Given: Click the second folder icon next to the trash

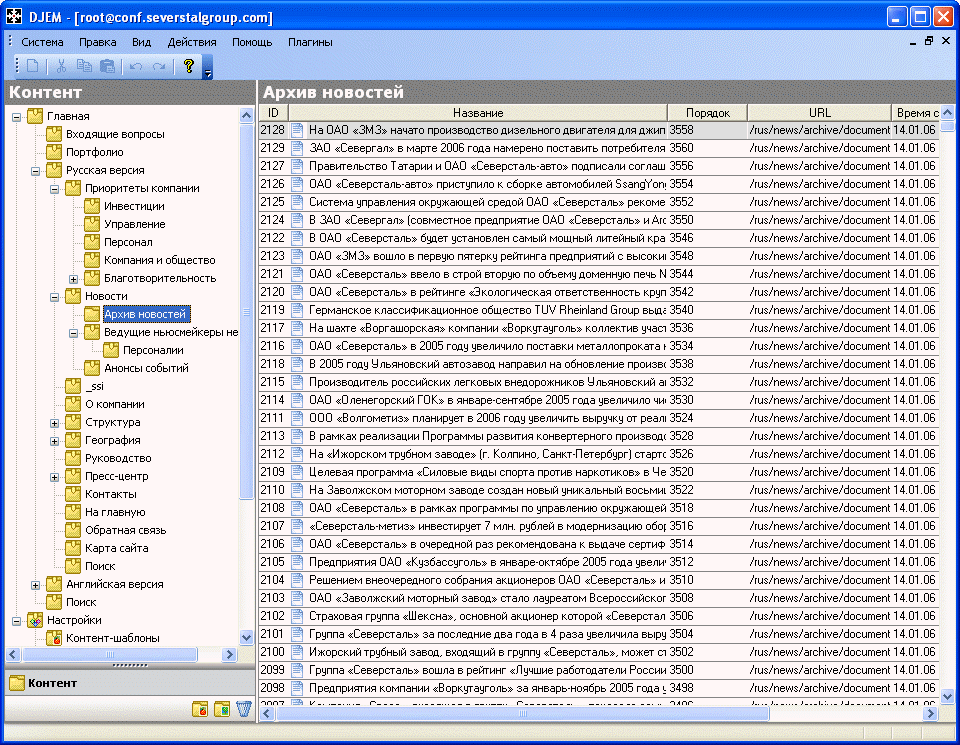Looking at the screenshot, I should 222,709.
